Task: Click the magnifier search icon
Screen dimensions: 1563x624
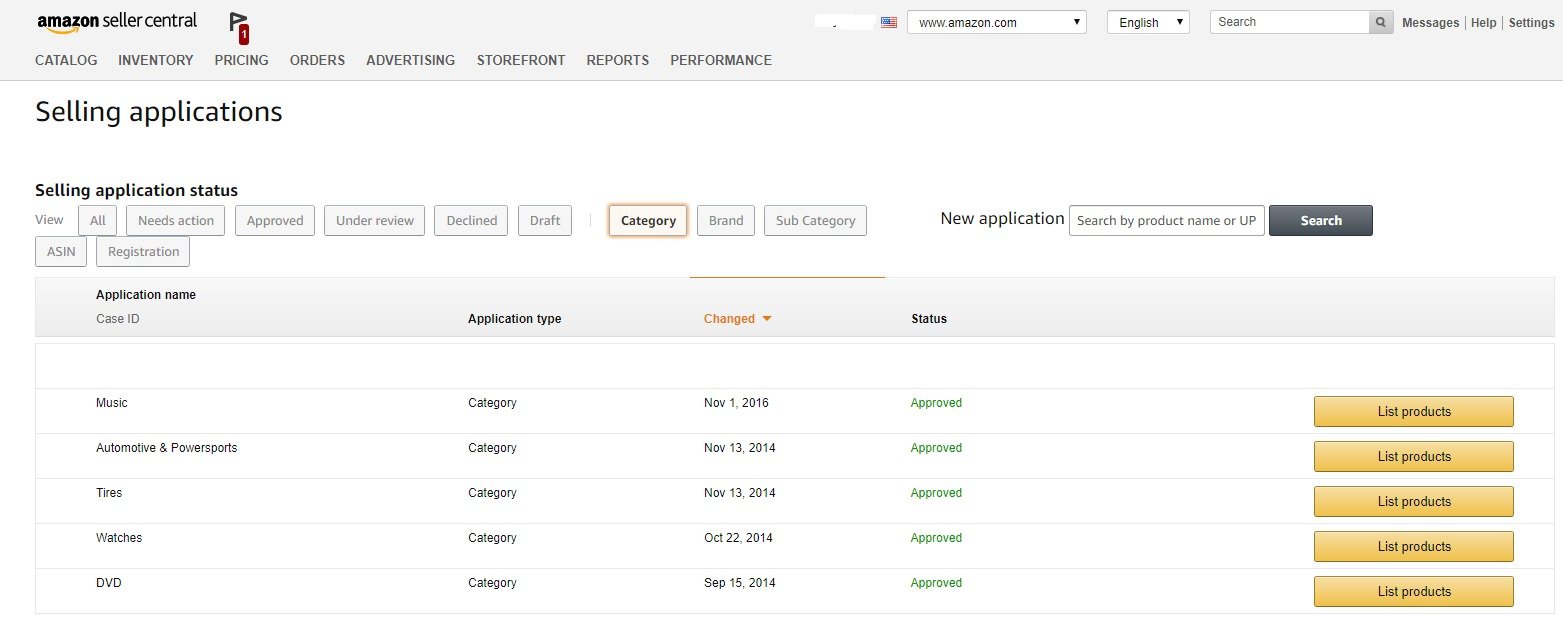Action: (x=1381, y=22)
